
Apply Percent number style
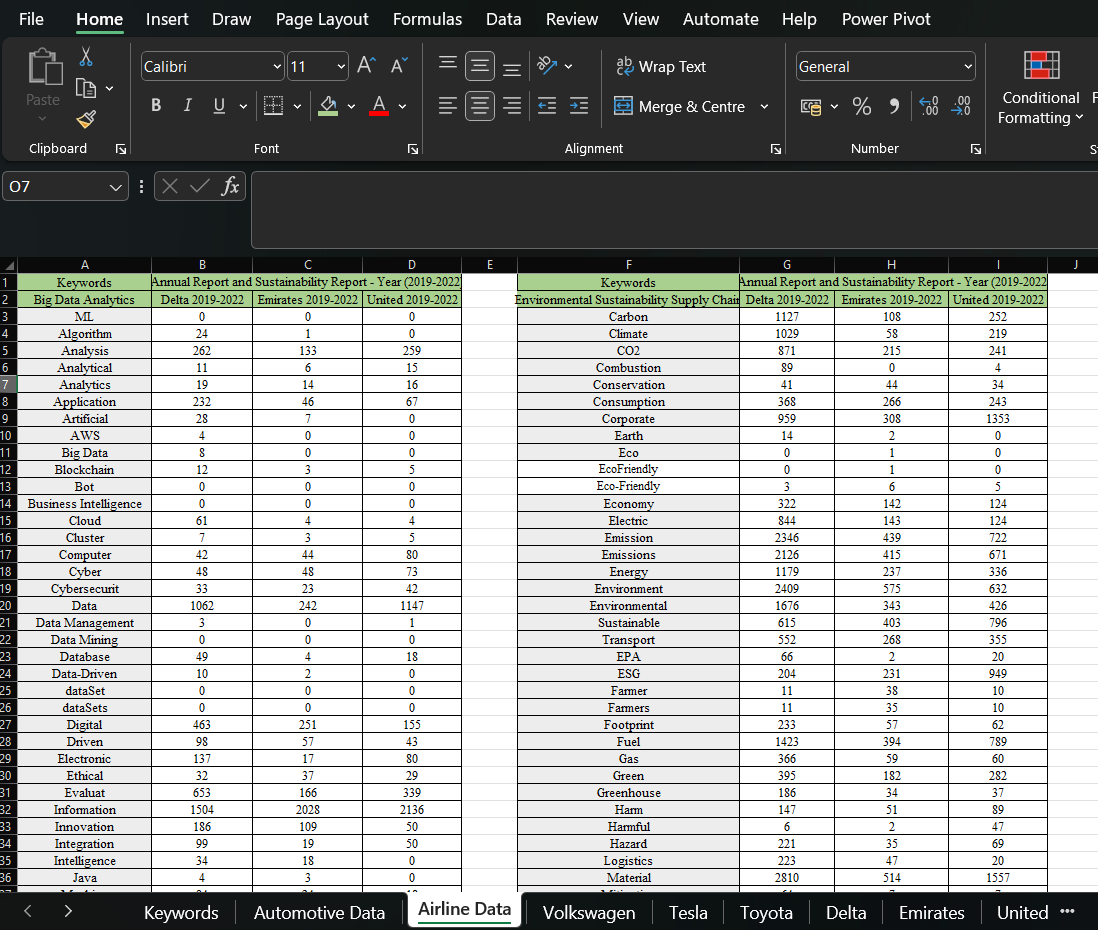(x=862, y=105)
